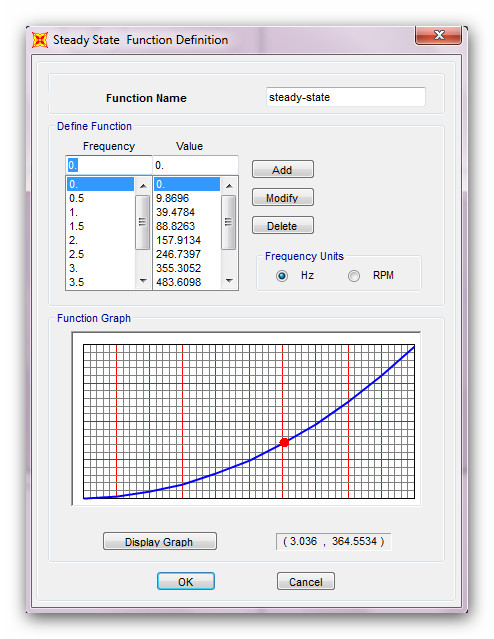Select the Hz frequency unit

(x=282, y=276)
